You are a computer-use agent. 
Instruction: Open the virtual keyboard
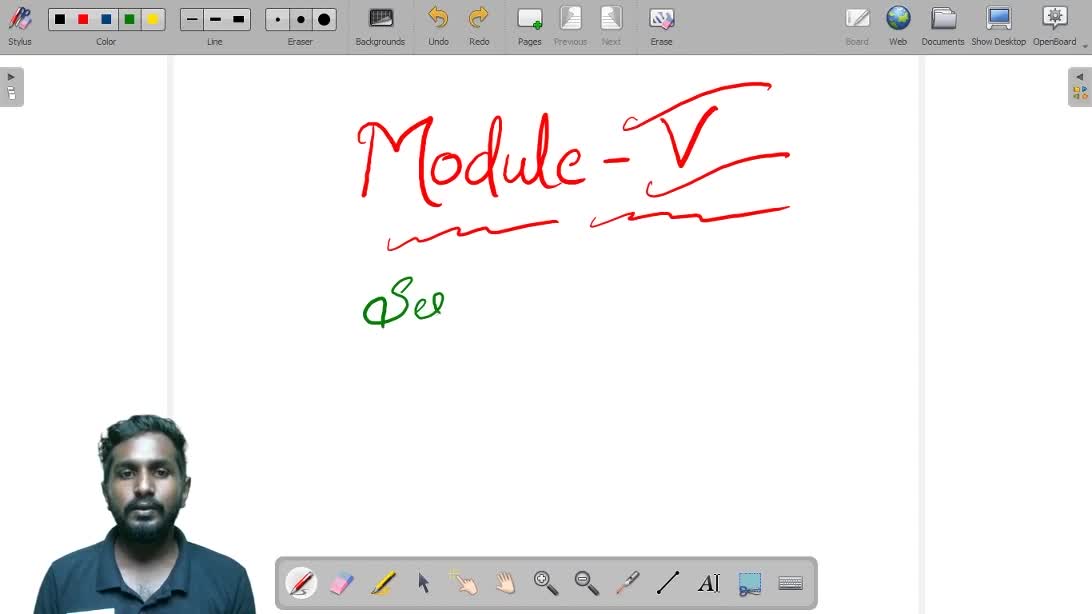coord(790,583)
